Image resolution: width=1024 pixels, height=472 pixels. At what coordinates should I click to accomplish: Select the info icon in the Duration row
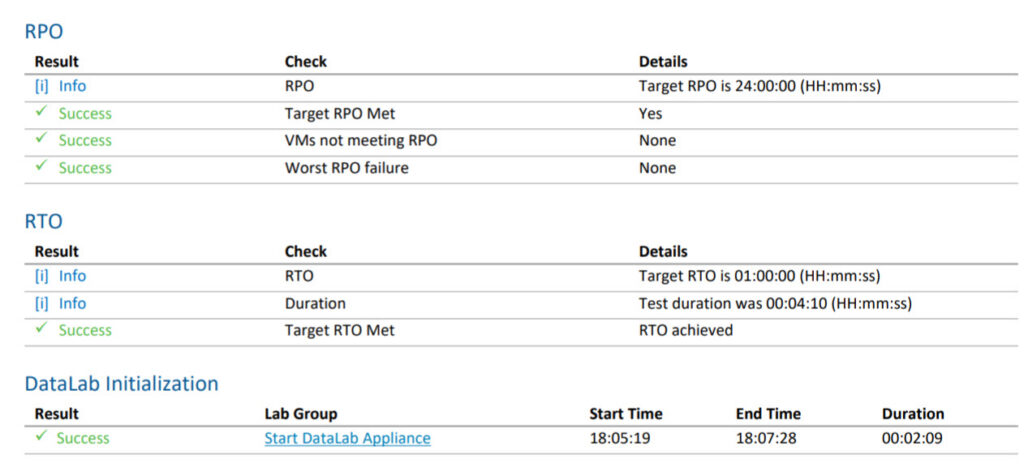[41, 303]
